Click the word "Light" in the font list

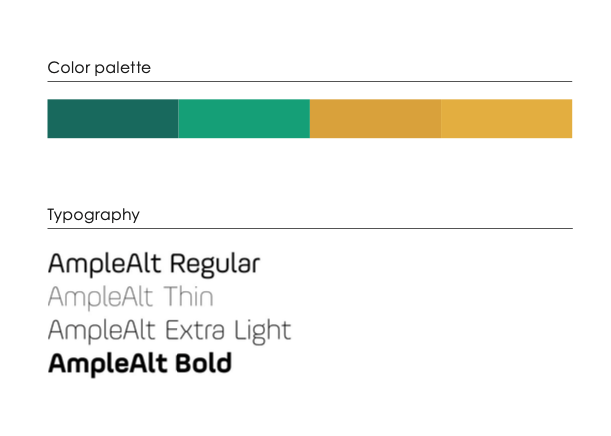click(x=260, y=331)
